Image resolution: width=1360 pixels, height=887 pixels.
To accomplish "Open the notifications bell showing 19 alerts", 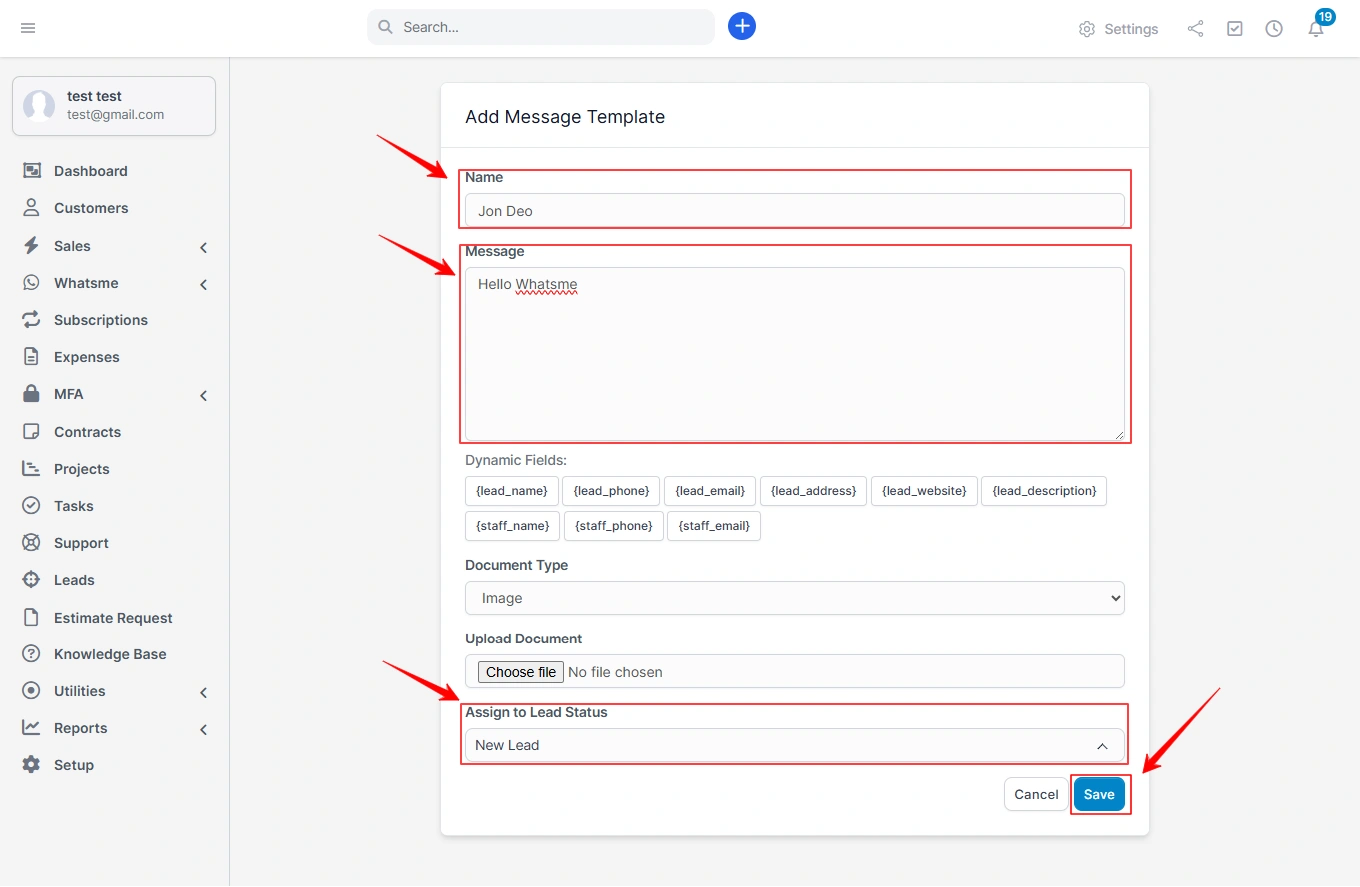I will (1315, 29).
